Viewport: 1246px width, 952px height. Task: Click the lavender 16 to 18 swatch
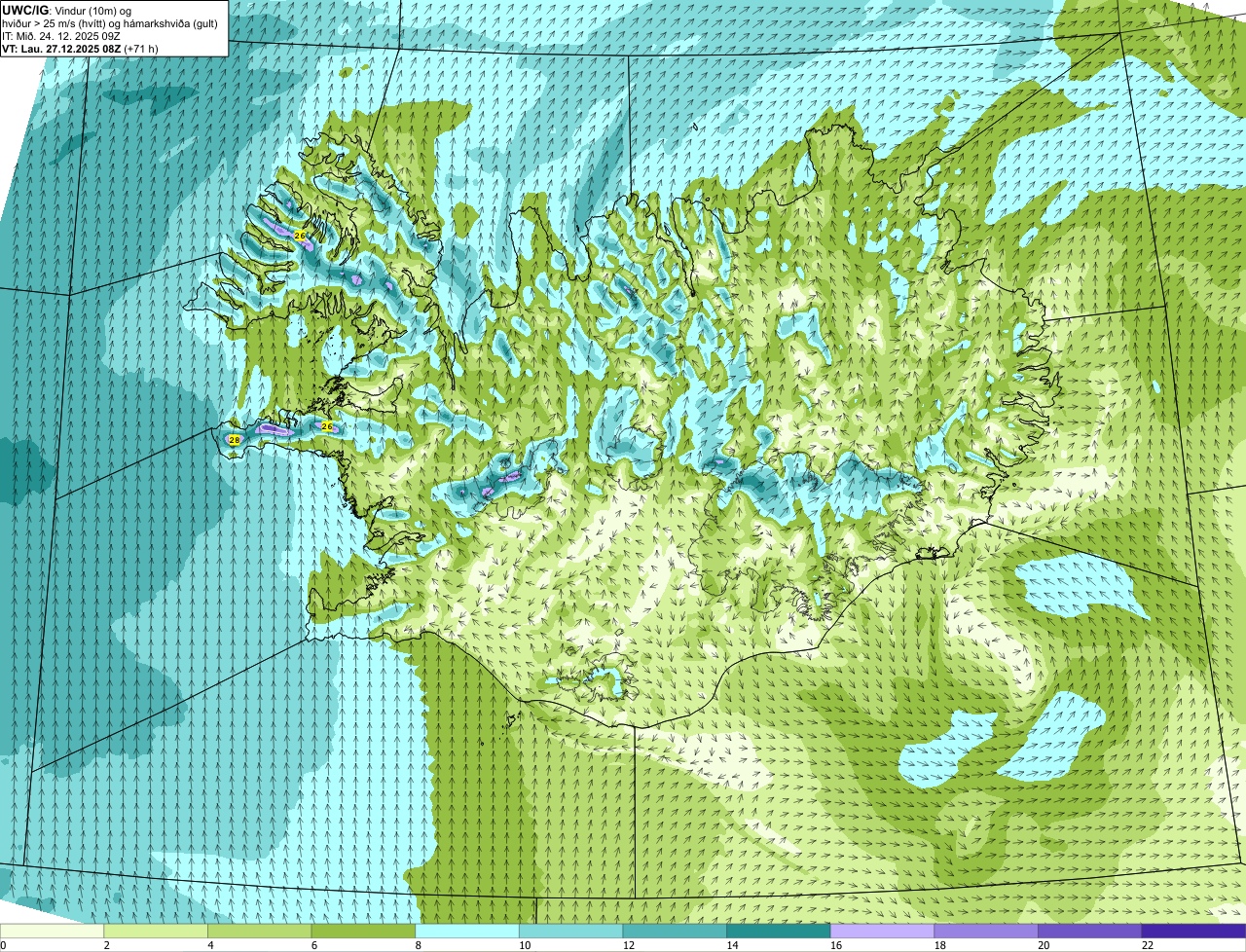pos(883,931)
